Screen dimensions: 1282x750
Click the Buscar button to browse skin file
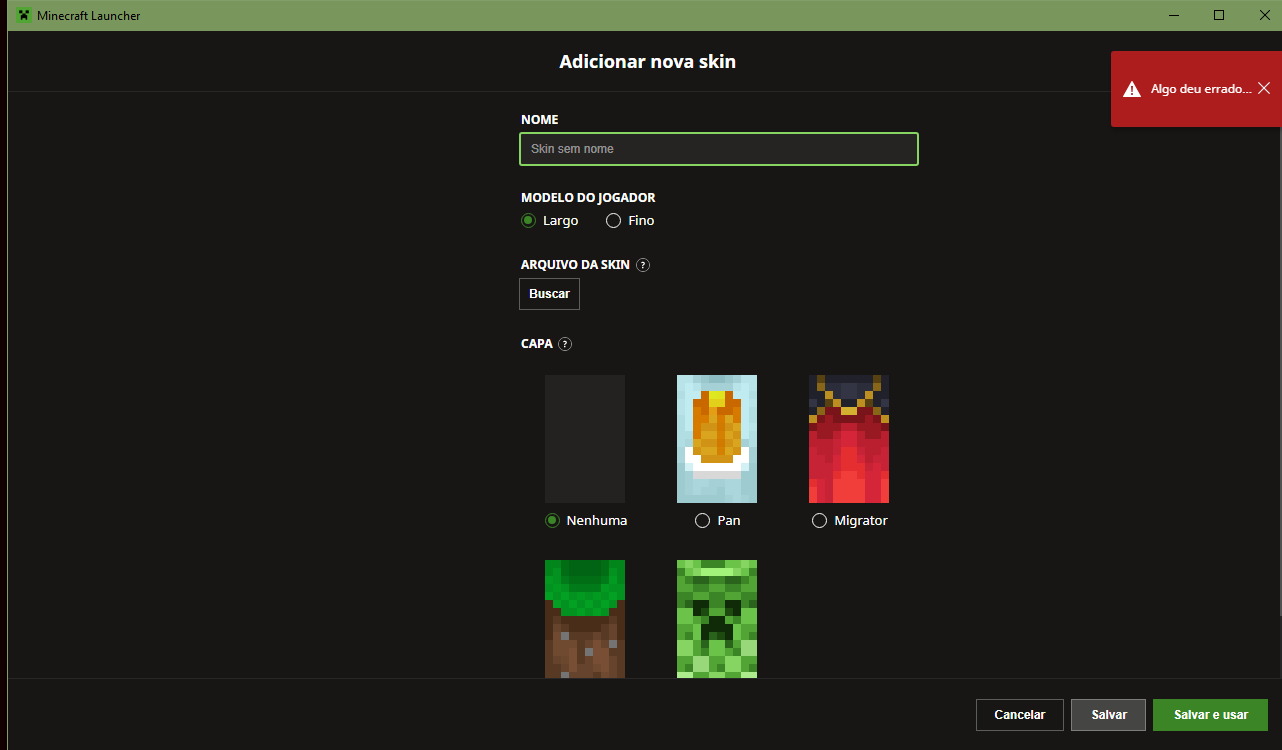[549, 294]
